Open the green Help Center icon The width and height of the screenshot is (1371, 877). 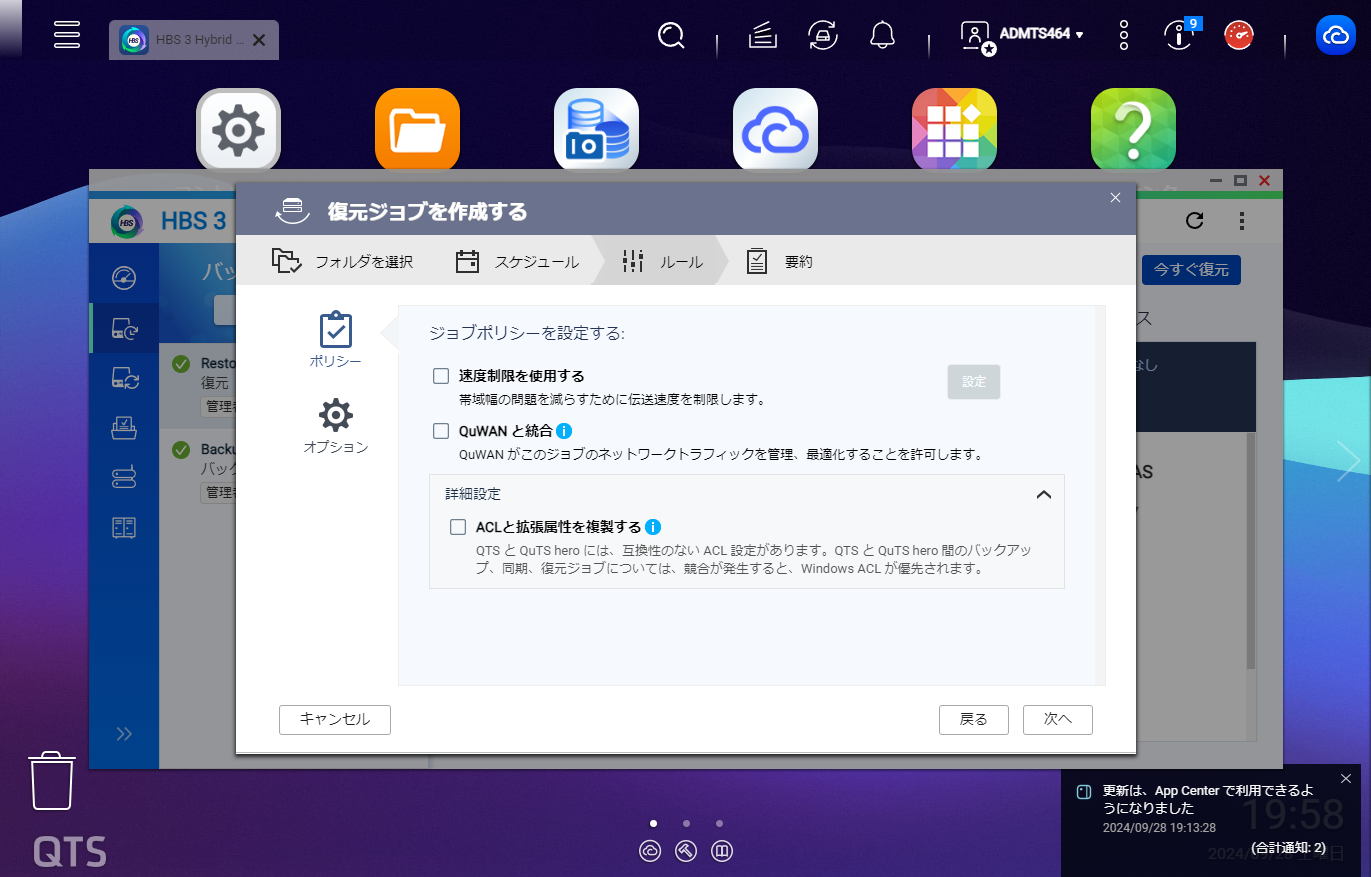pyautogui.click(x=1133, y=130)
